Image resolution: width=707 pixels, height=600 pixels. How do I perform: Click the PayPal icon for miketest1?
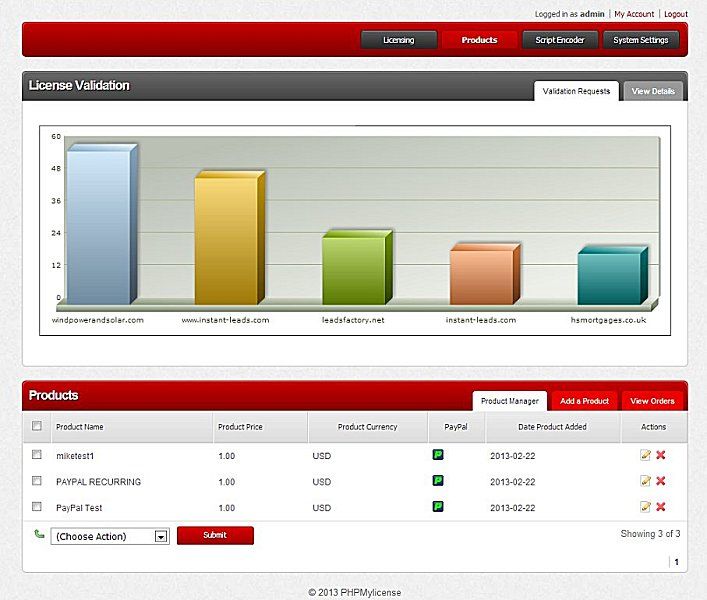(438, 454)
